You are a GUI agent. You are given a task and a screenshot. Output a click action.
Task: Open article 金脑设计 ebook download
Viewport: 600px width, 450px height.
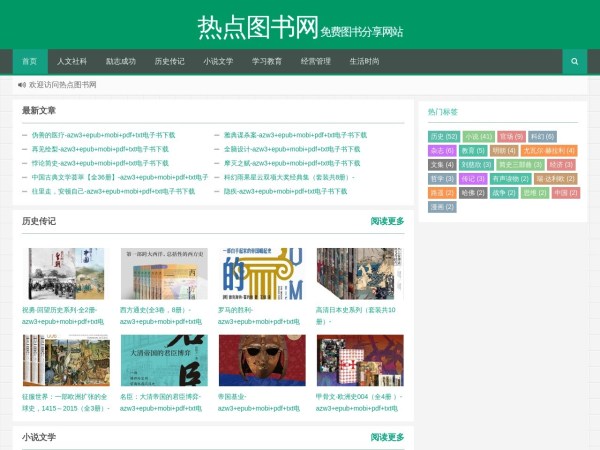(x=291, y=149)
